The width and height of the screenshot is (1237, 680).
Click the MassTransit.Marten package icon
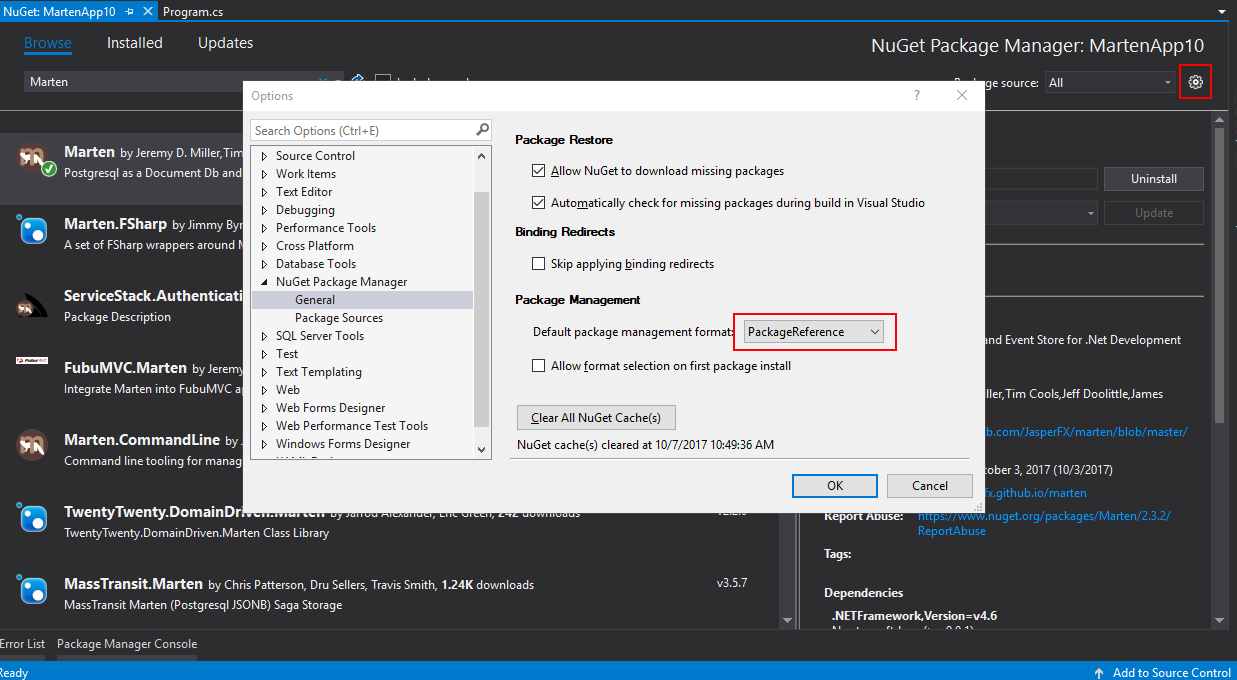34,590
